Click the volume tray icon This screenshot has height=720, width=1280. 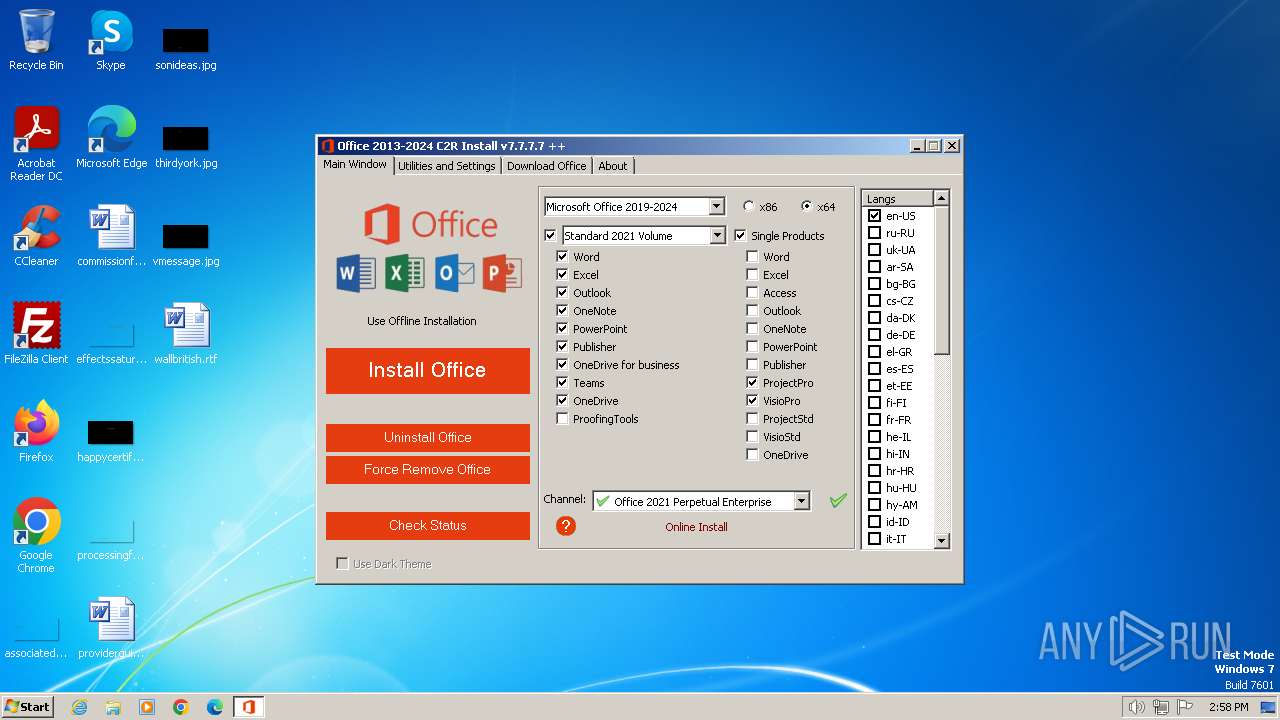pyautogui.click(x=1136, y=707)
